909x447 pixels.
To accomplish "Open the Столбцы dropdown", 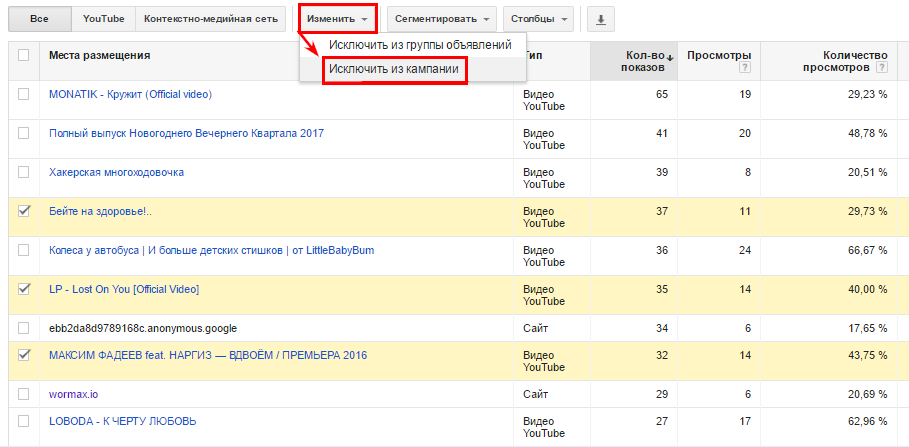I will [x=539, y=19].
